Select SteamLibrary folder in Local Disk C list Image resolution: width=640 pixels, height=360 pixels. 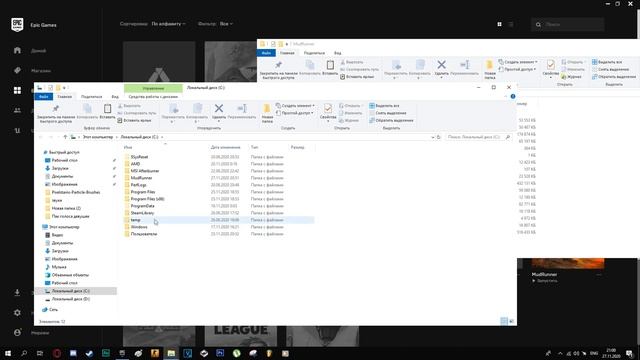(142, 213)
